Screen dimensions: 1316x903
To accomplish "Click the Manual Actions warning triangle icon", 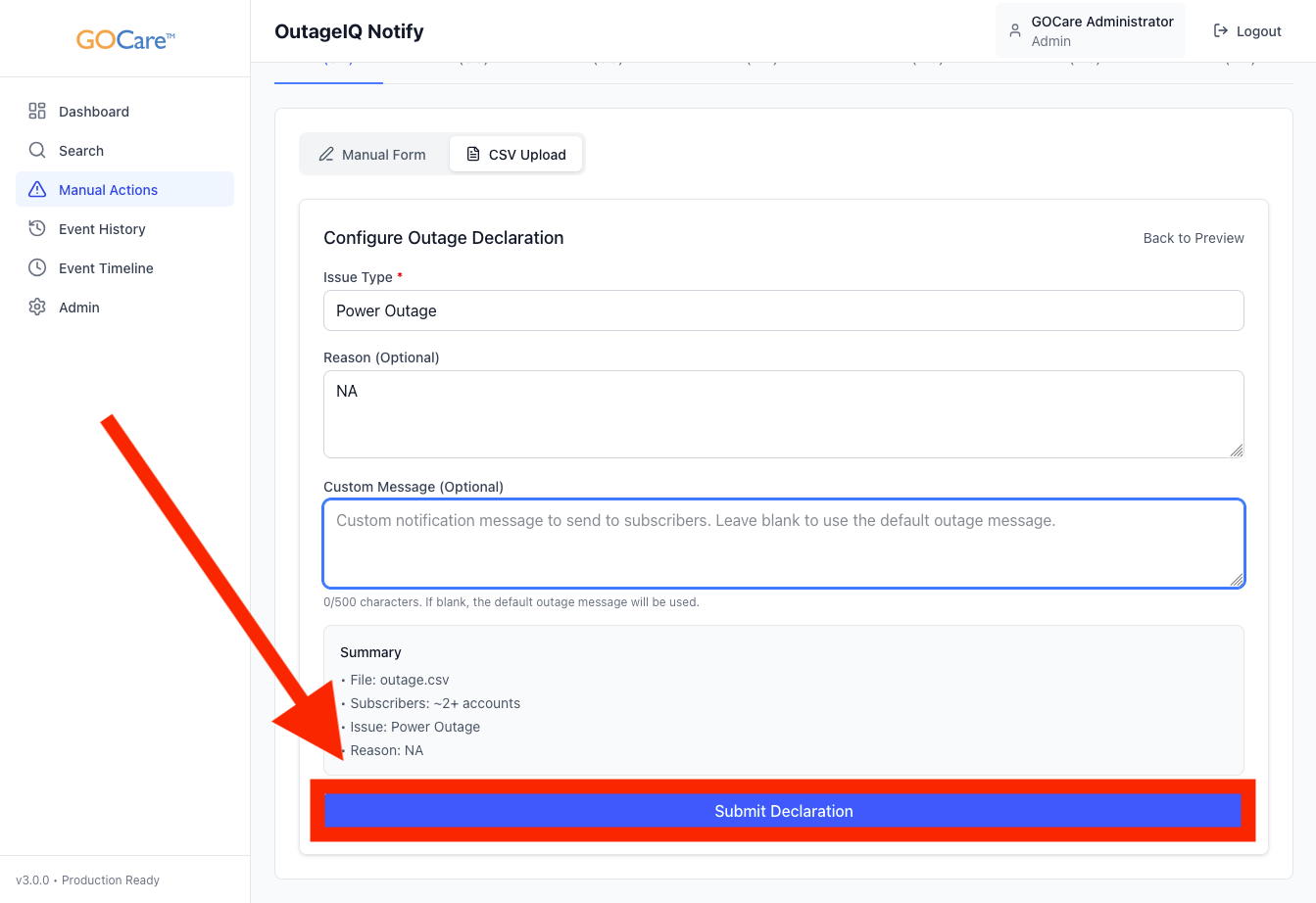I will click(x=37, y=189).
